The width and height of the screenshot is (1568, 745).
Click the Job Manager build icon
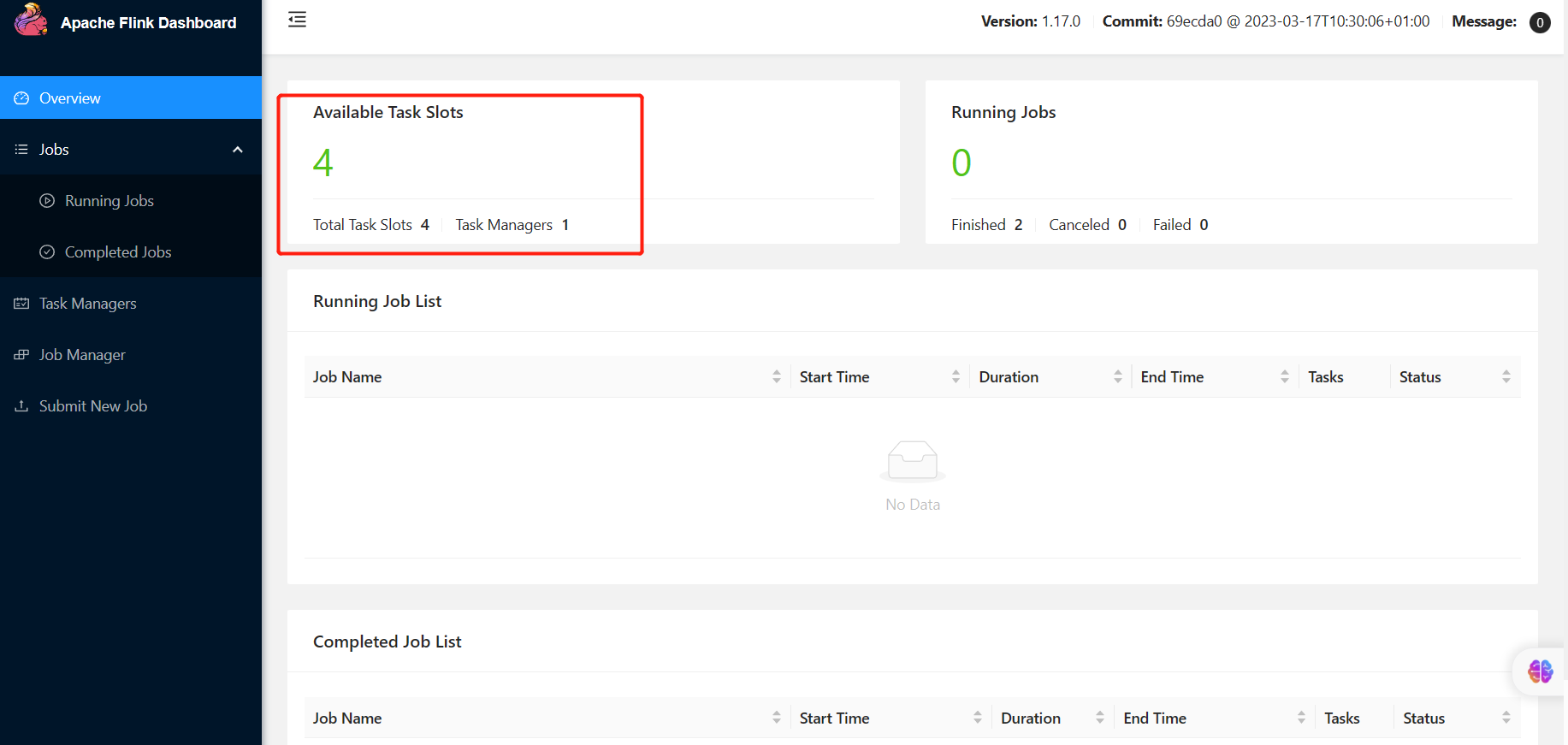21,355
